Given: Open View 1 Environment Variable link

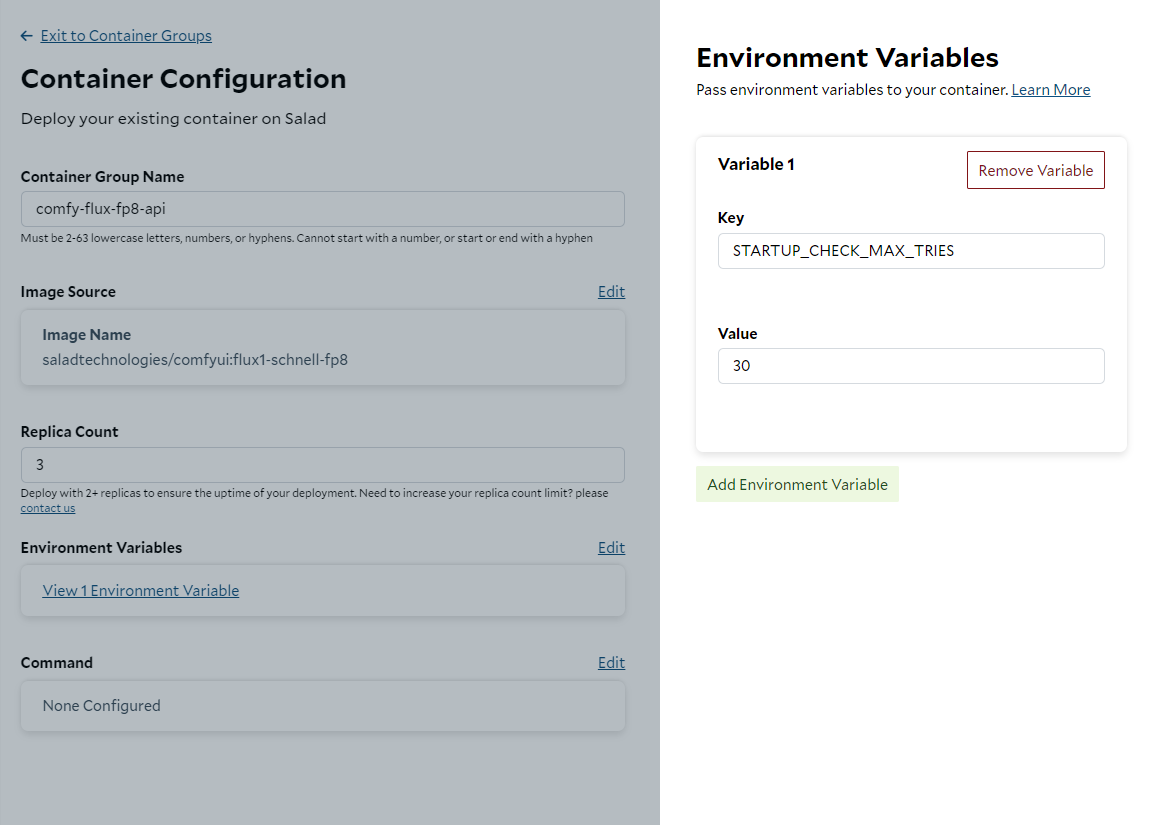Looking at the screenshot, I should pos(140,590).
